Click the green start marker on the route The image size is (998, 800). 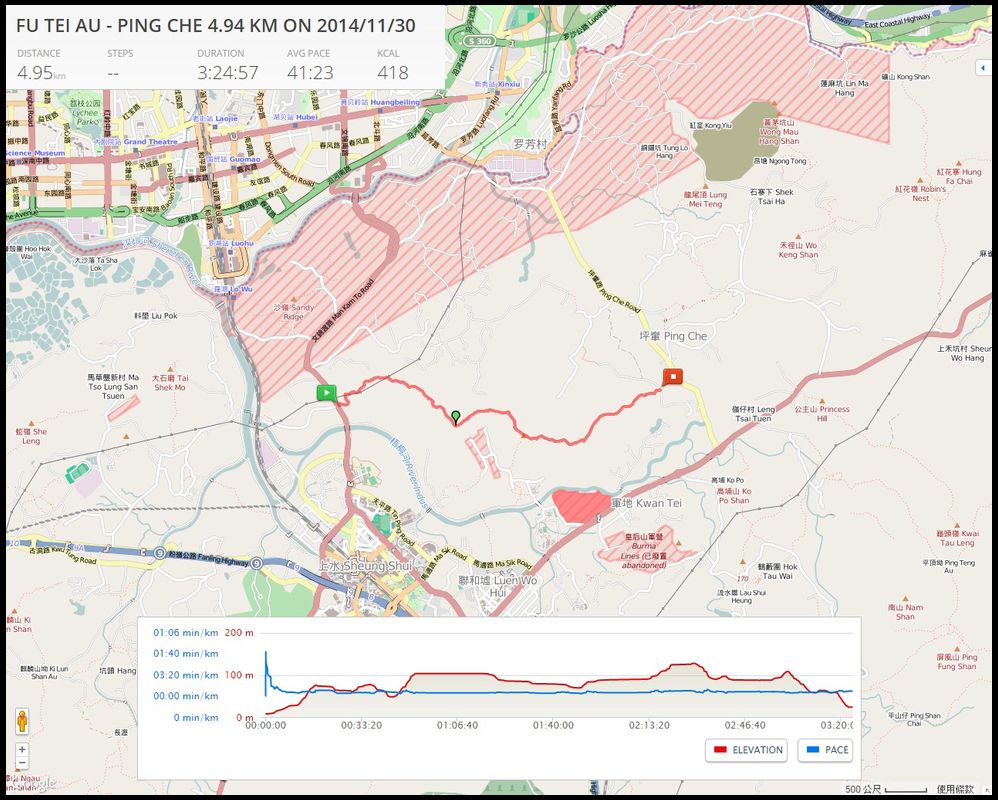pos(326,393)
